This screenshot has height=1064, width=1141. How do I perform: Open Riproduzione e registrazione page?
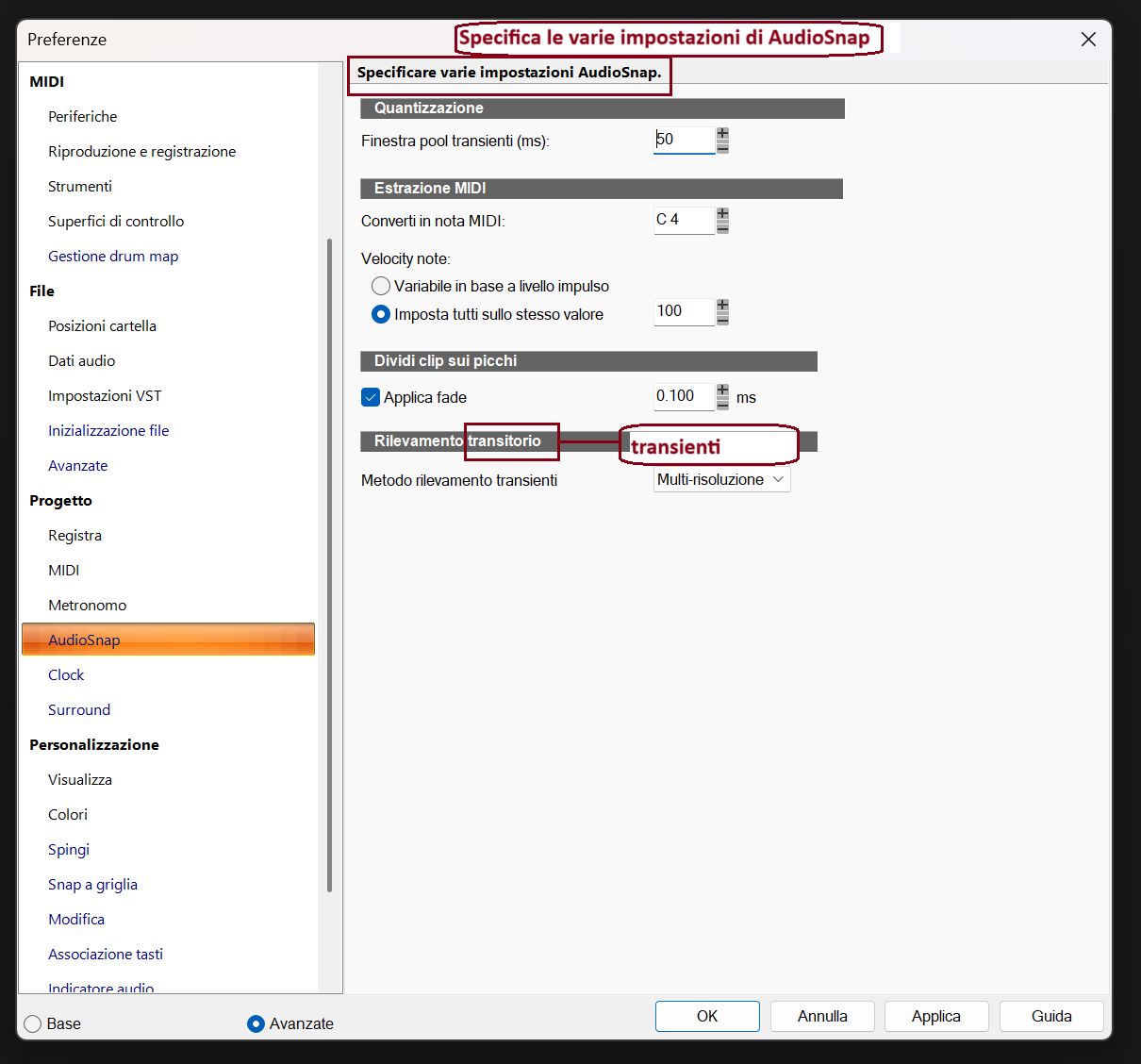click(142, 151)
